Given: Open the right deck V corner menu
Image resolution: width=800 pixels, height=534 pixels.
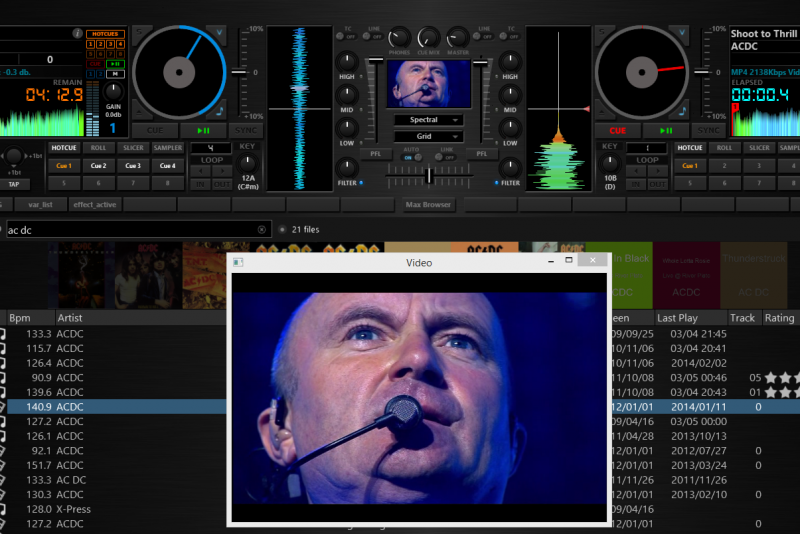Looking at the screenshot, I should [x=682, y=32].
